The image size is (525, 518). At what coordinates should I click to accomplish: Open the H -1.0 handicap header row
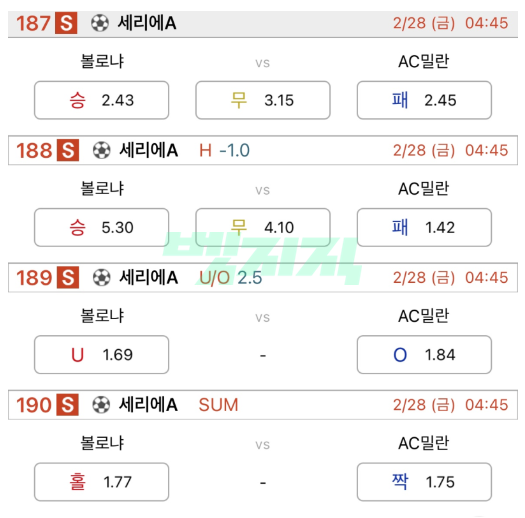click(x=263, y=150)
